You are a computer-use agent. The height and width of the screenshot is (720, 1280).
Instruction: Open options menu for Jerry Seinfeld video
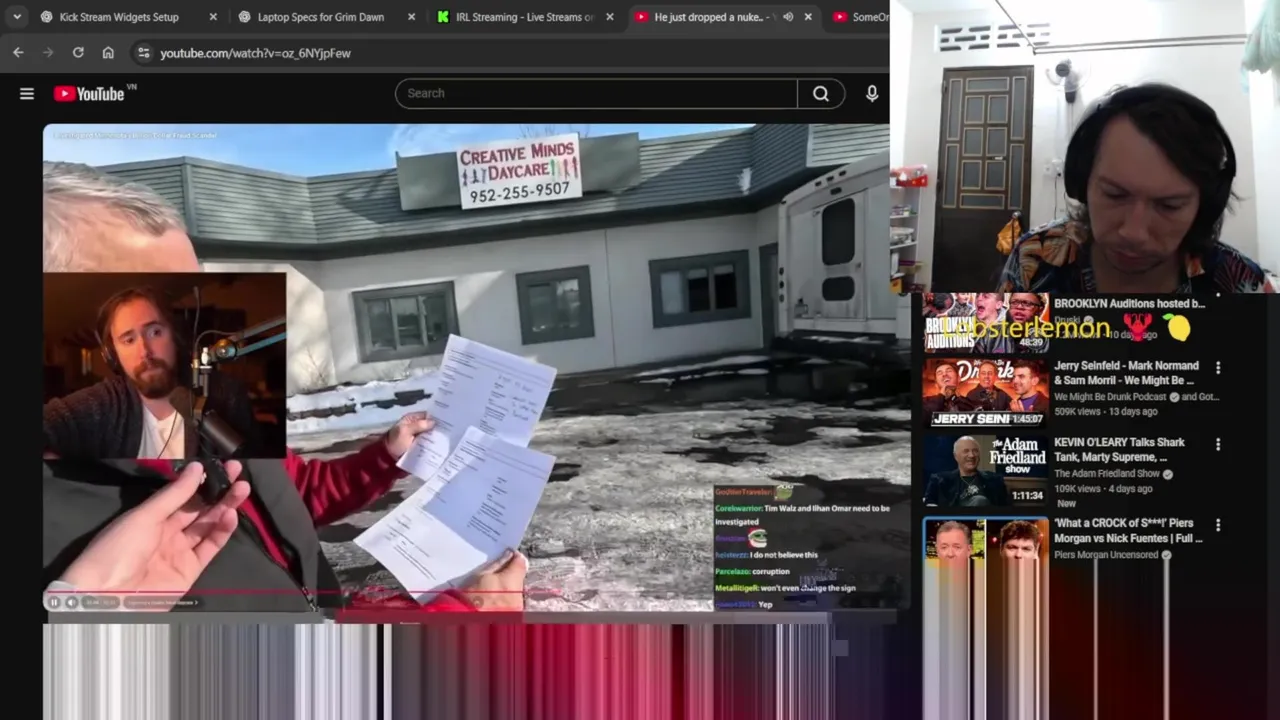(1218, 368)
